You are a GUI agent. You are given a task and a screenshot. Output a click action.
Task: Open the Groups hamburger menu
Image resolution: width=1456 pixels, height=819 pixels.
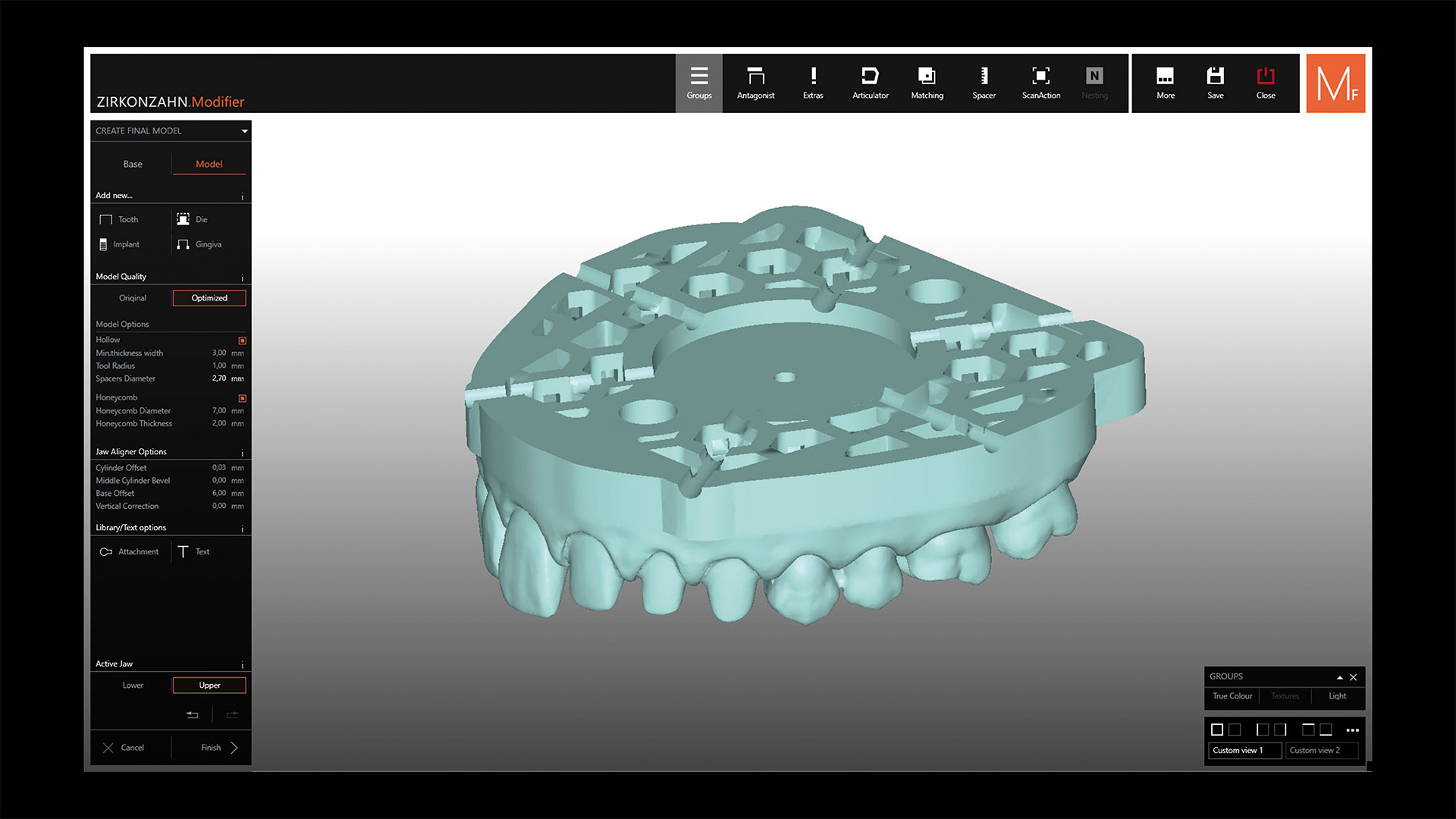tap(698, 77)
